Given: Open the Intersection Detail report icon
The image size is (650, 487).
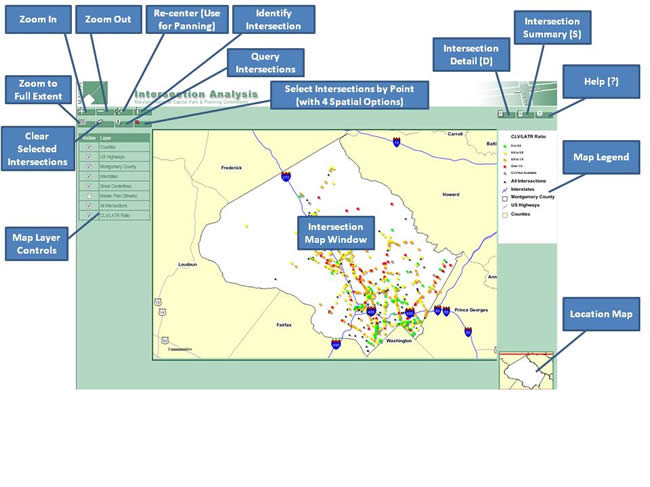Looking at the screenshot, I should [506, 114].
